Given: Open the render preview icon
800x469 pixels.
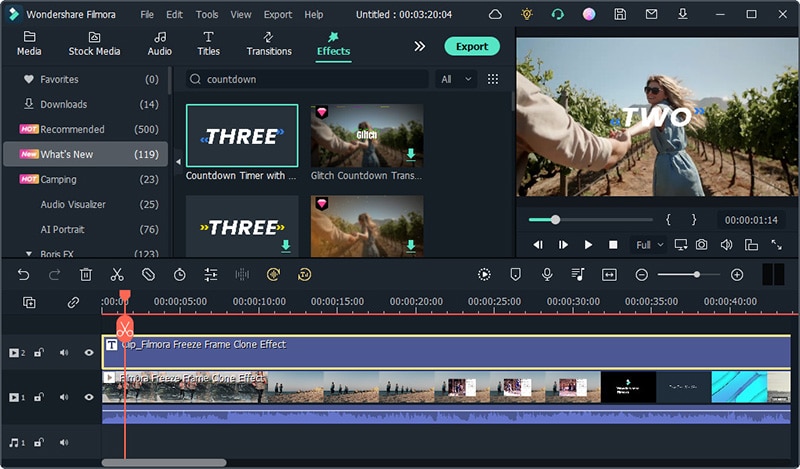Looking at the screenshot, I should [484, 275].
